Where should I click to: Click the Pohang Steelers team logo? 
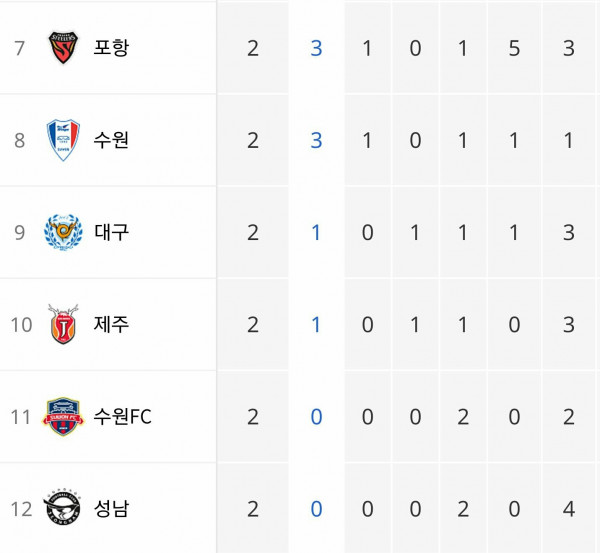tap(63, 47)
